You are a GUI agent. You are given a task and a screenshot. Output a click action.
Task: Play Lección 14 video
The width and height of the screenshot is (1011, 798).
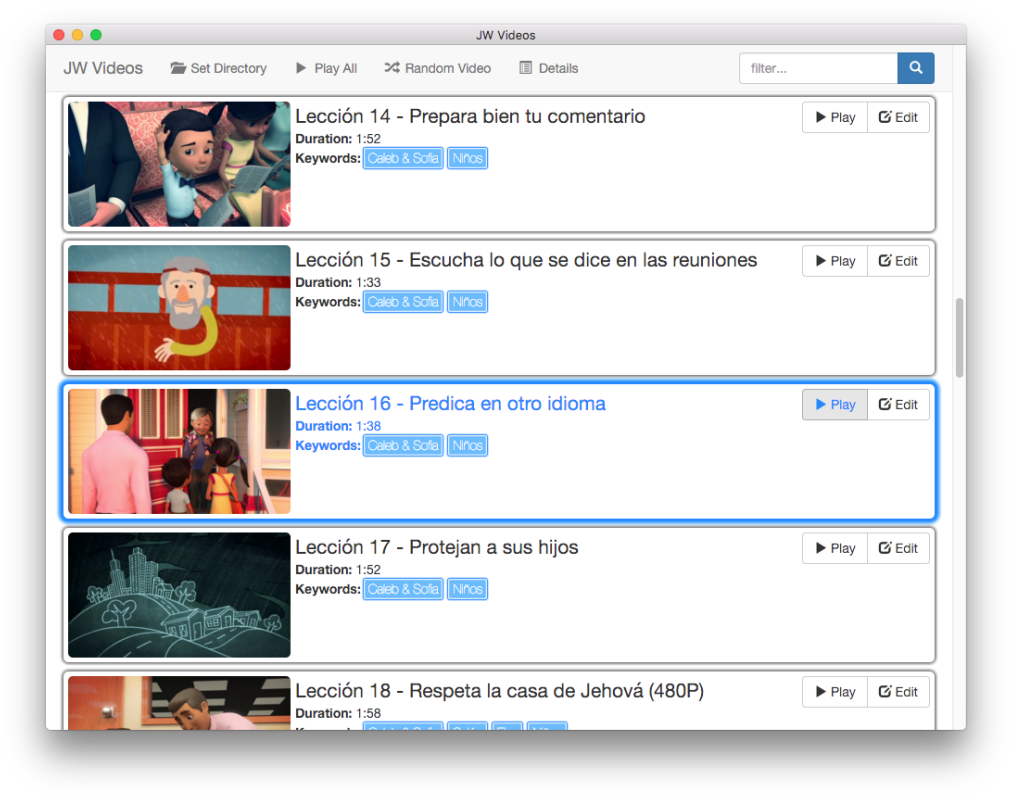click(x=834, y=117)
